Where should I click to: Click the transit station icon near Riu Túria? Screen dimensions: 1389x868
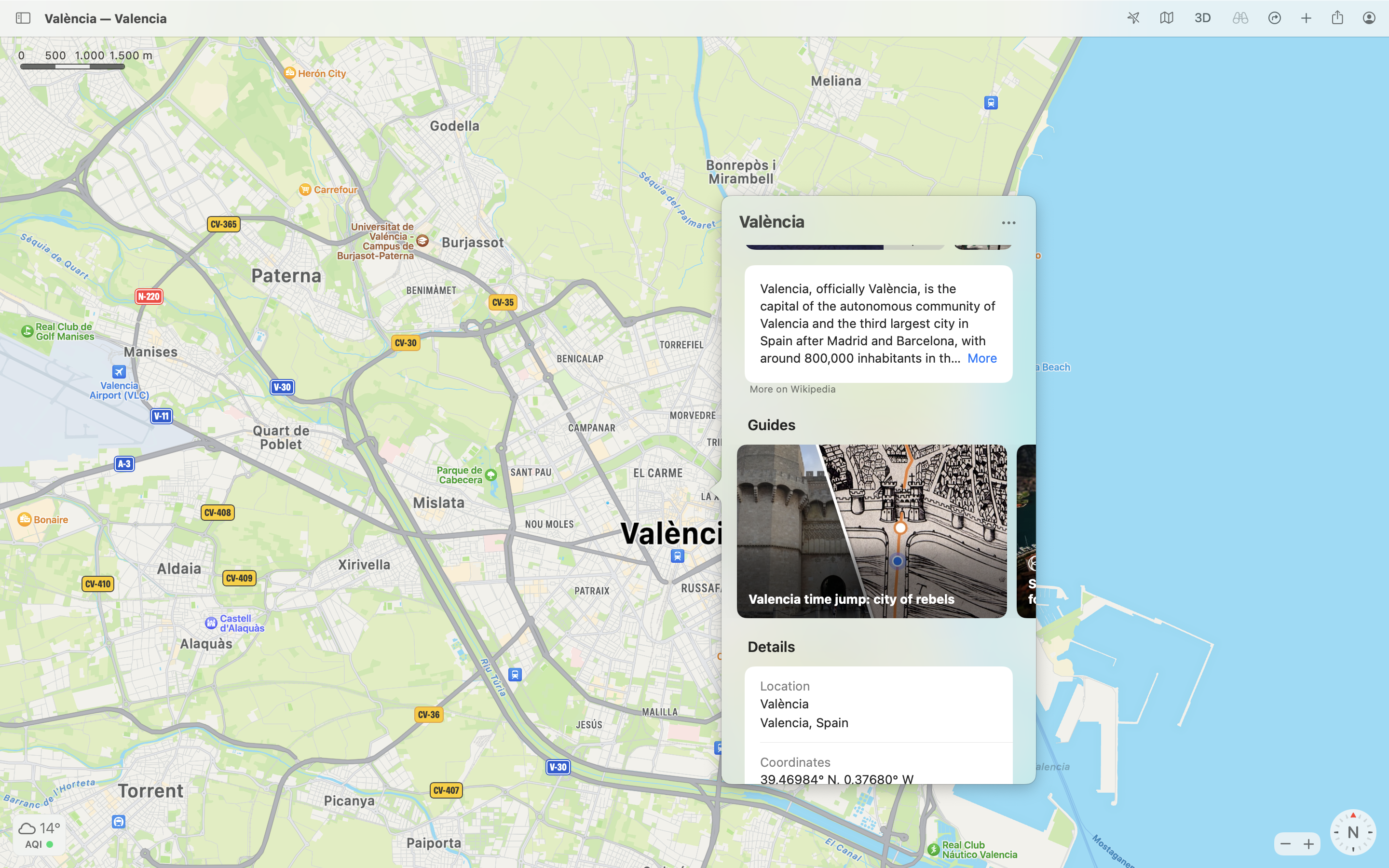tap(515, 675)
